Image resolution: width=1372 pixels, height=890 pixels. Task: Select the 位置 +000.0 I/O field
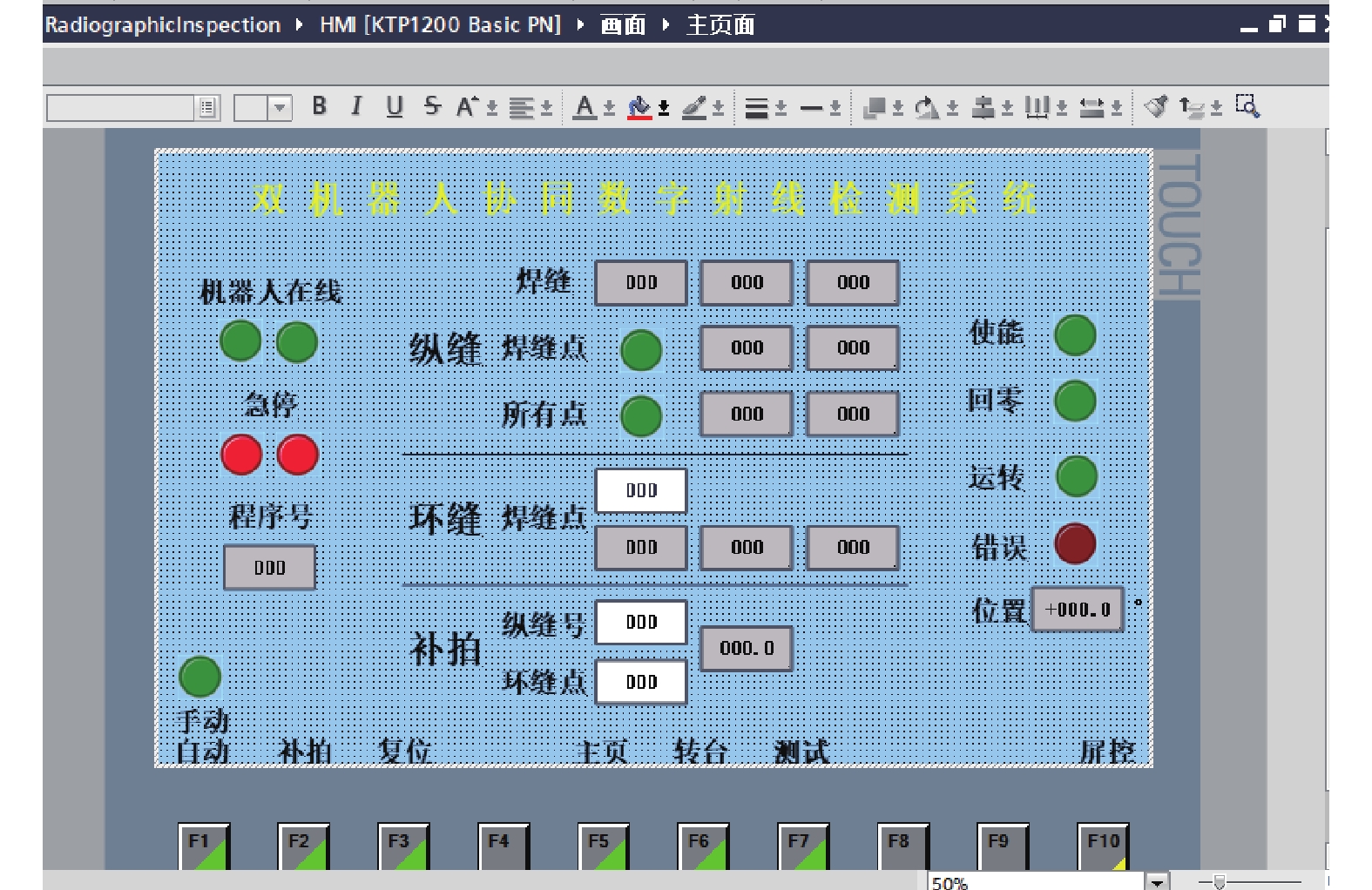(1078, 610)
